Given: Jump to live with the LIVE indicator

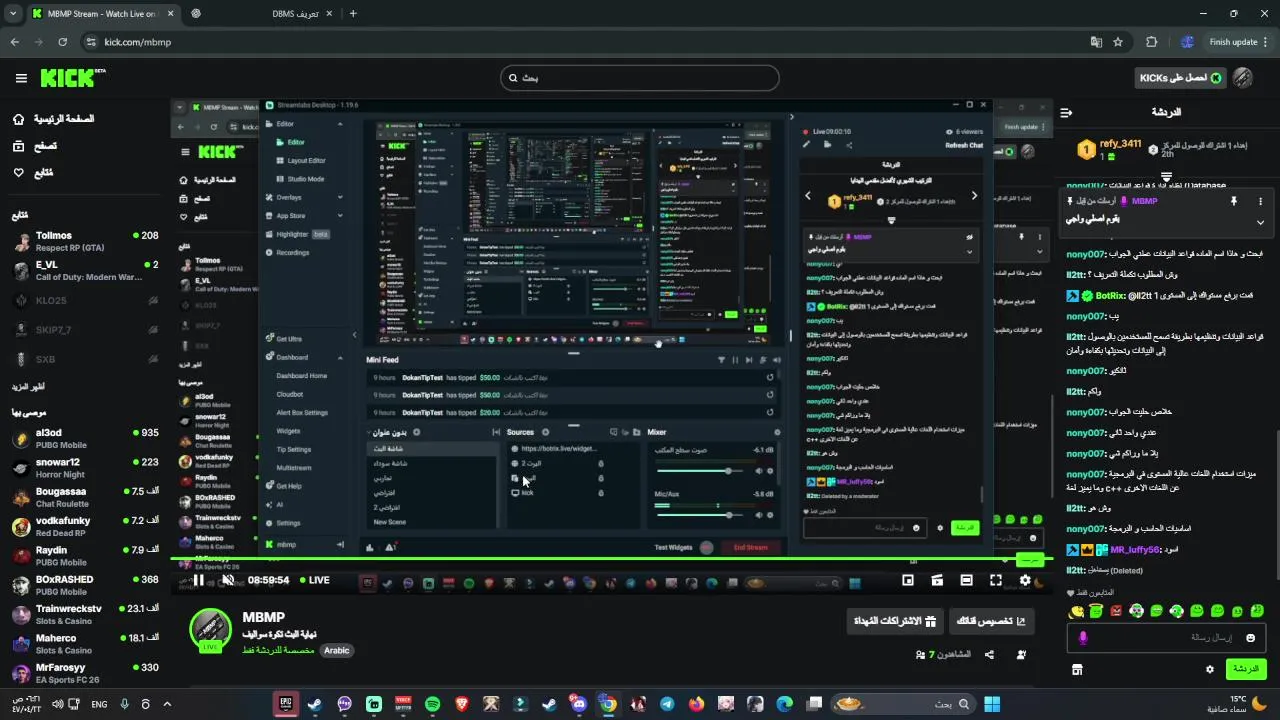Looking at the screenshot, I should point(314,580).
